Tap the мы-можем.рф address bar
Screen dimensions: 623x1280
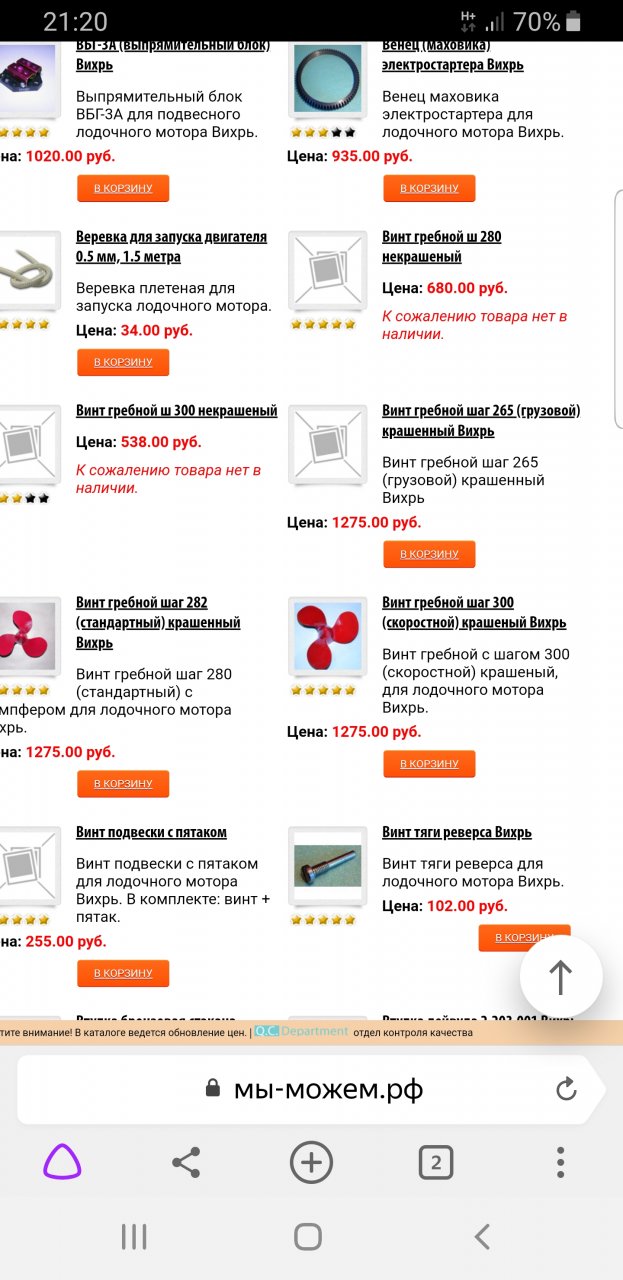coord(328,1089)
